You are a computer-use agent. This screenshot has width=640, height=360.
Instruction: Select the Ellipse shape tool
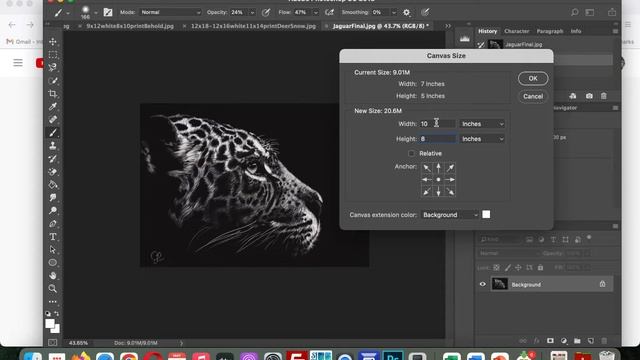(53, 262)
